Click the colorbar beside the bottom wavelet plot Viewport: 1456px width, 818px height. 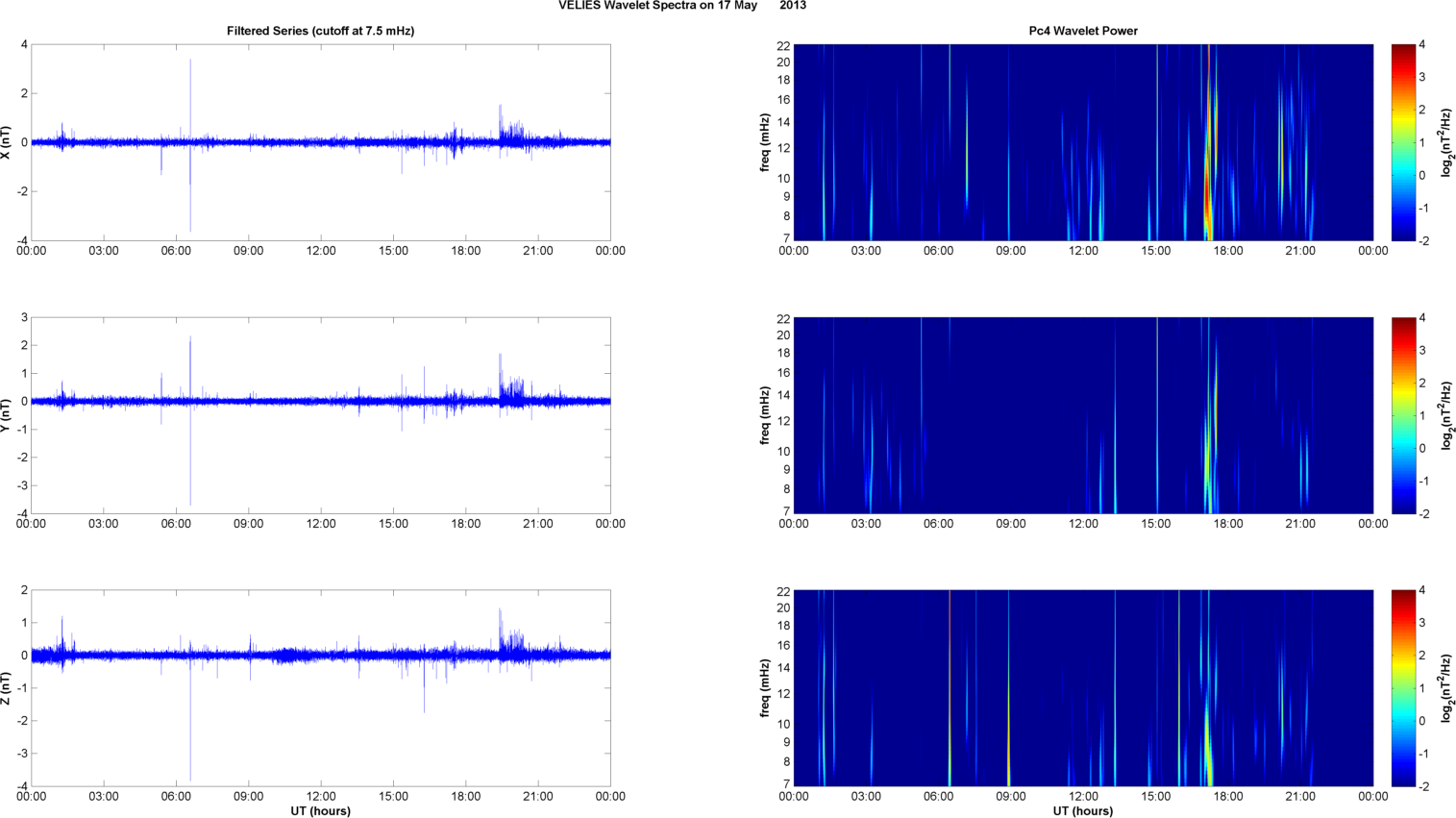point(1403,688)
